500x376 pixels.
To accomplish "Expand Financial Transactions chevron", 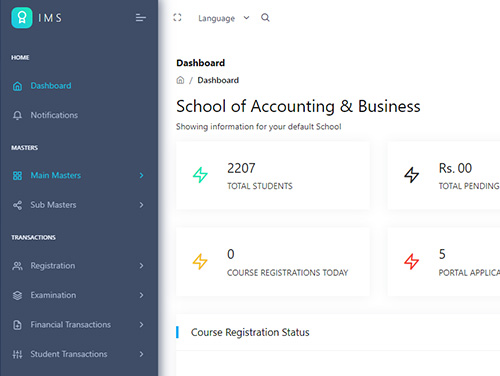I will pyautogui.click(x=141, y=325).
